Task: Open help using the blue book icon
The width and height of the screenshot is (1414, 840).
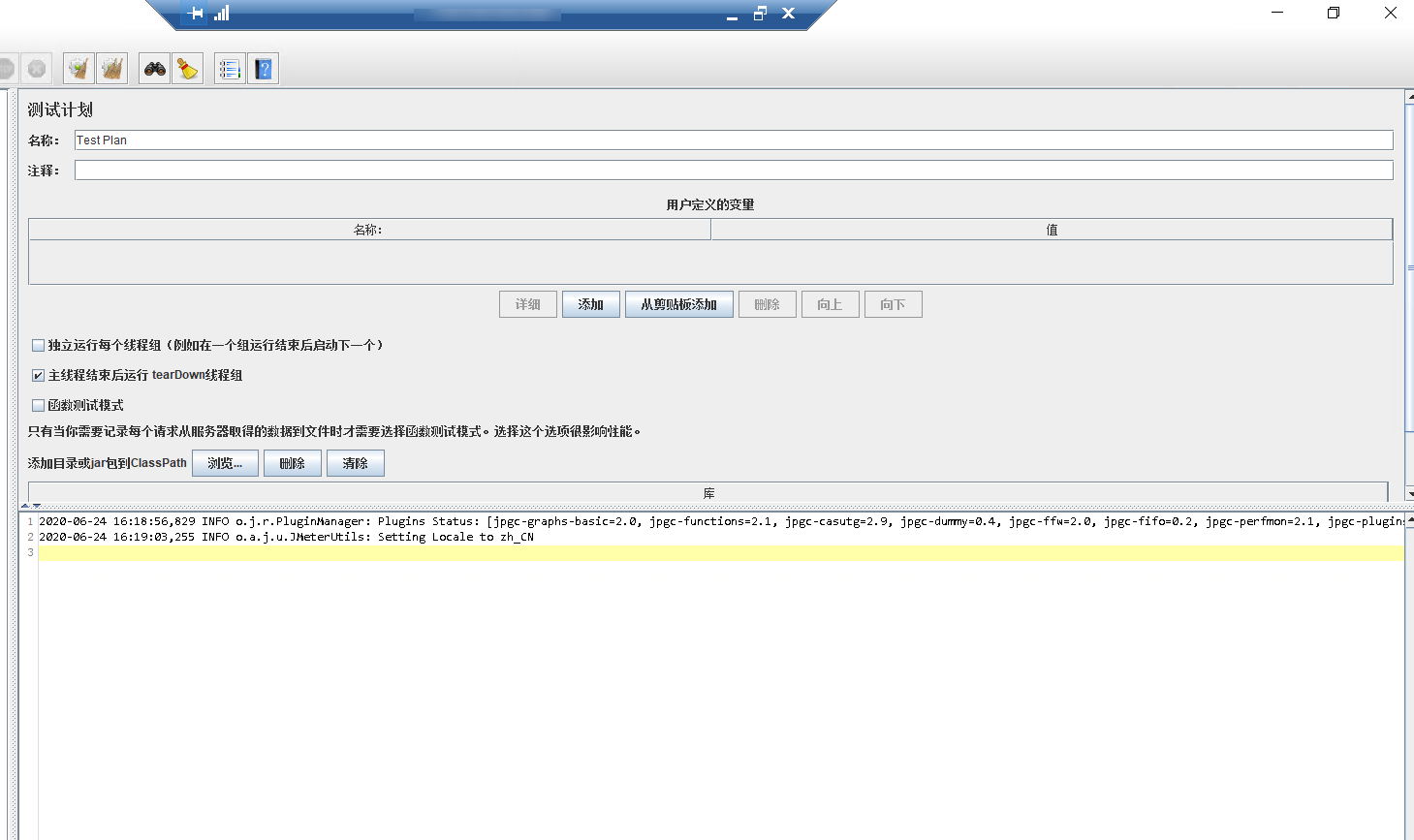Action: [263, 68]
